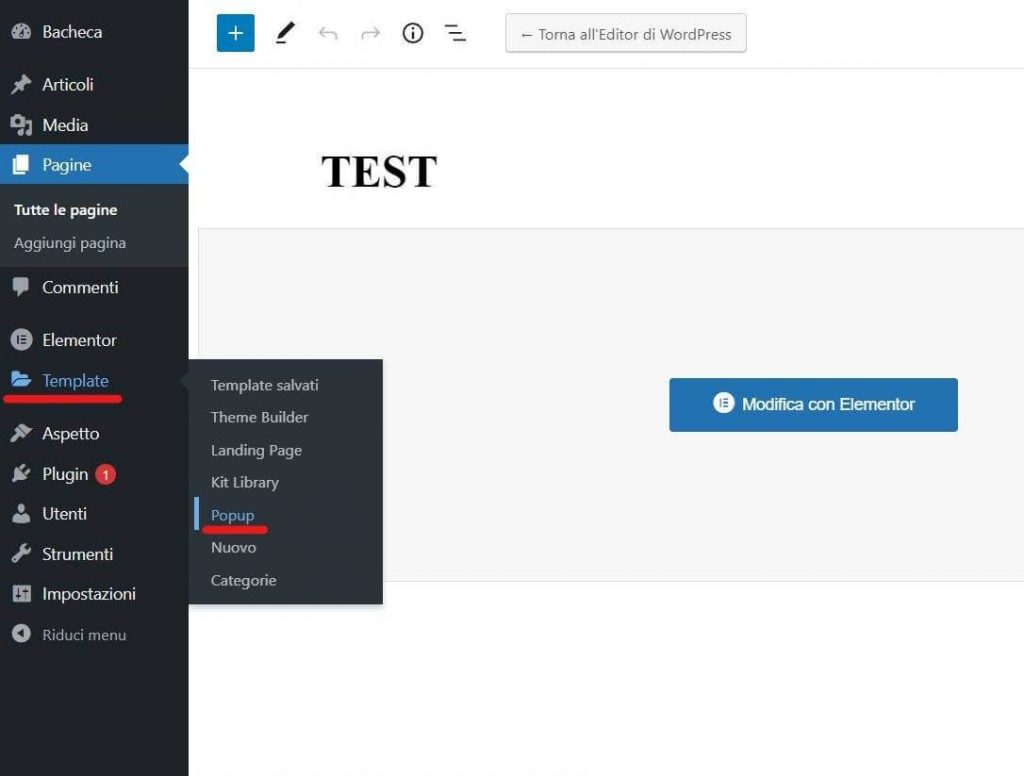
Task: Select Kit Library from Template submenu
Action: [245, 482]
